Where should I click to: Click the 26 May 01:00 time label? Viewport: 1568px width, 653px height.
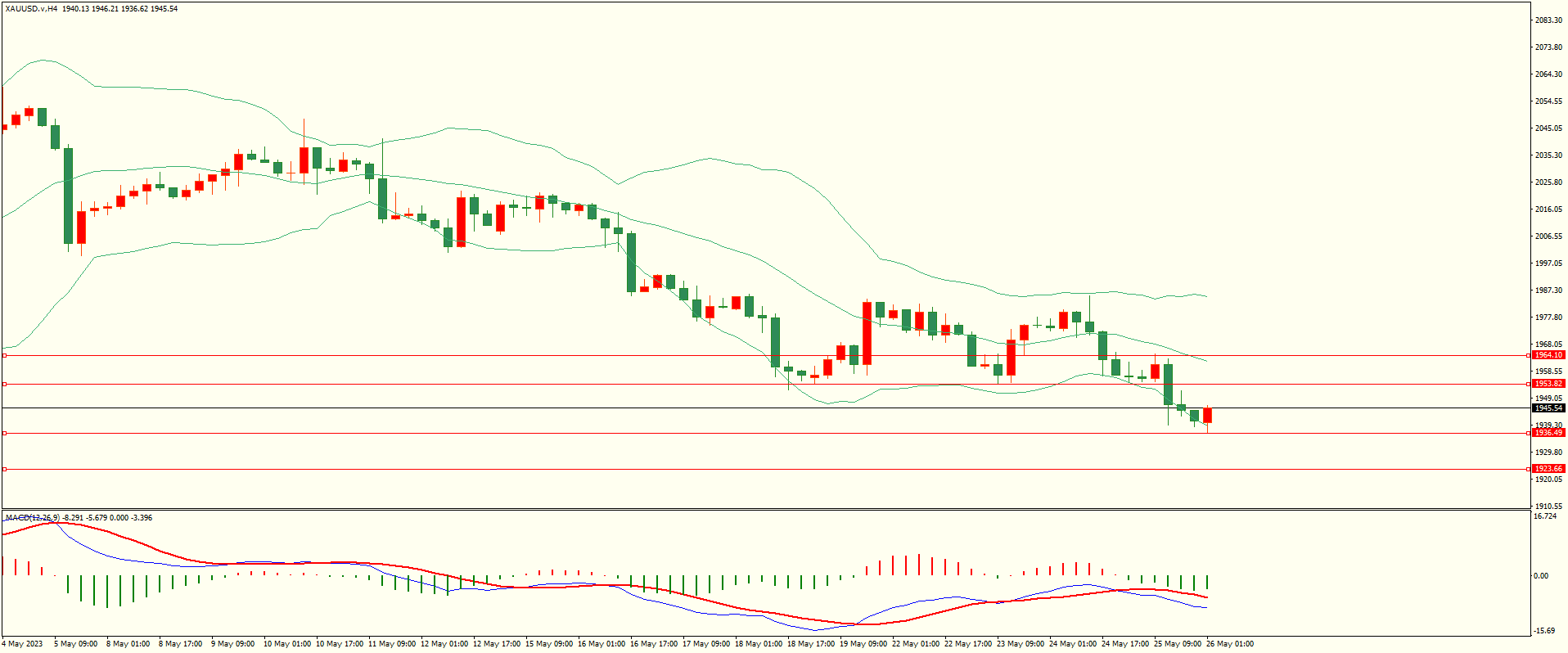[x=1229, y=644]
